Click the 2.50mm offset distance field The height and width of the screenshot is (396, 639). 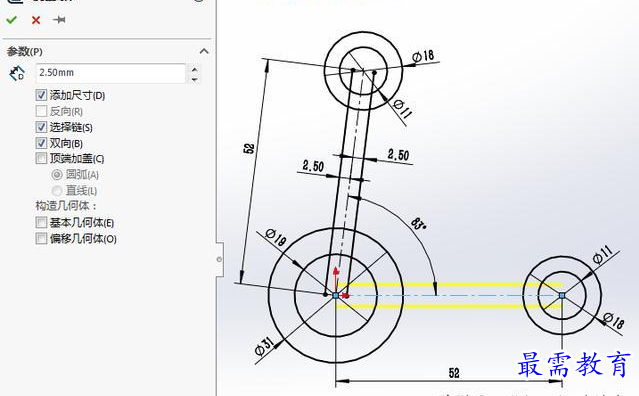111,73
